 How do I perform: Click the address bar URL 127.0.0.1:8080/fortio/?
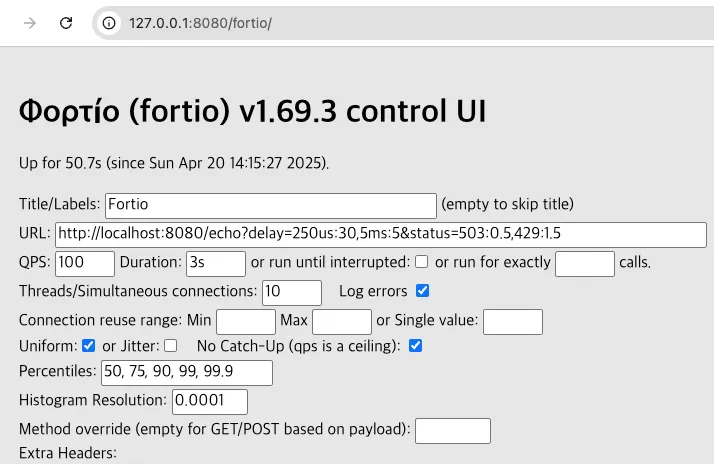[x=200, y=23]
